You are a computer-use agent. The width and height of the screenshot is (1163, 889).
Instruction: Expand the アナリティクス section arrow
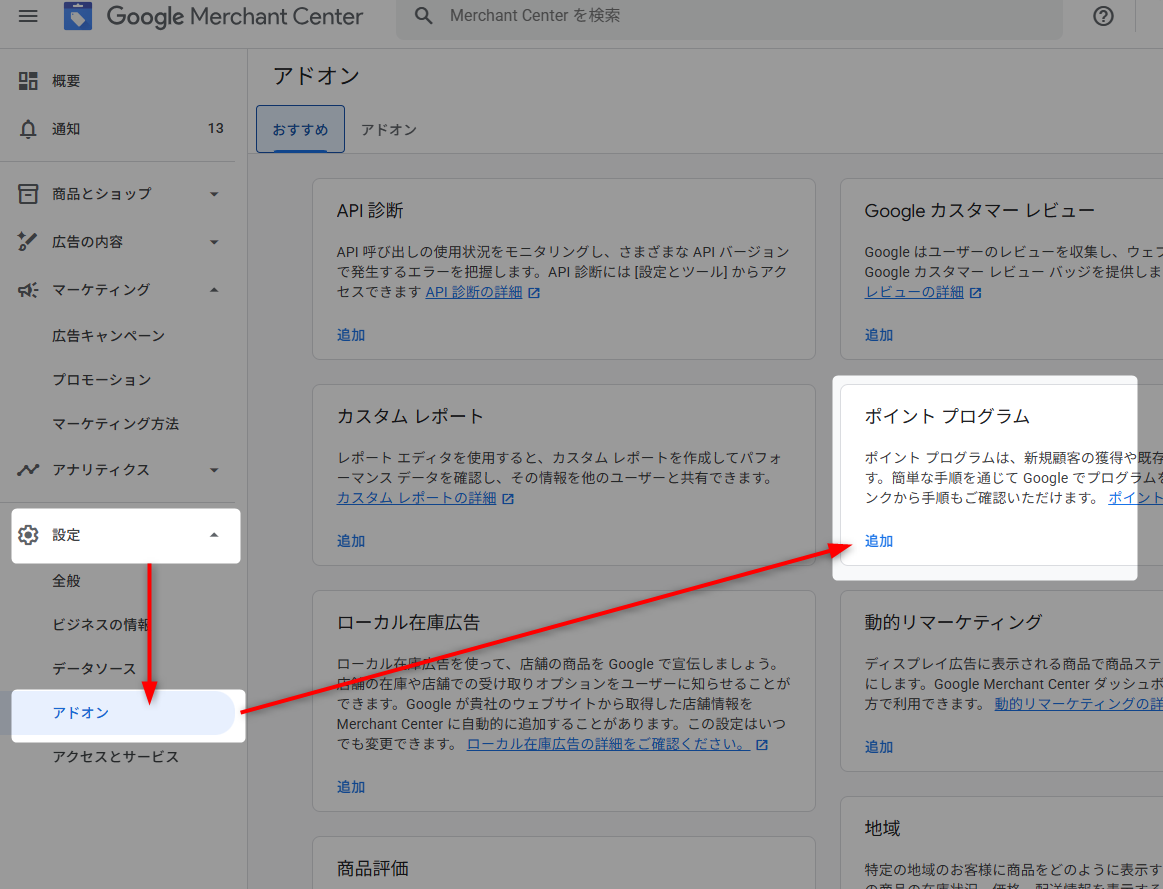[214, 470]
